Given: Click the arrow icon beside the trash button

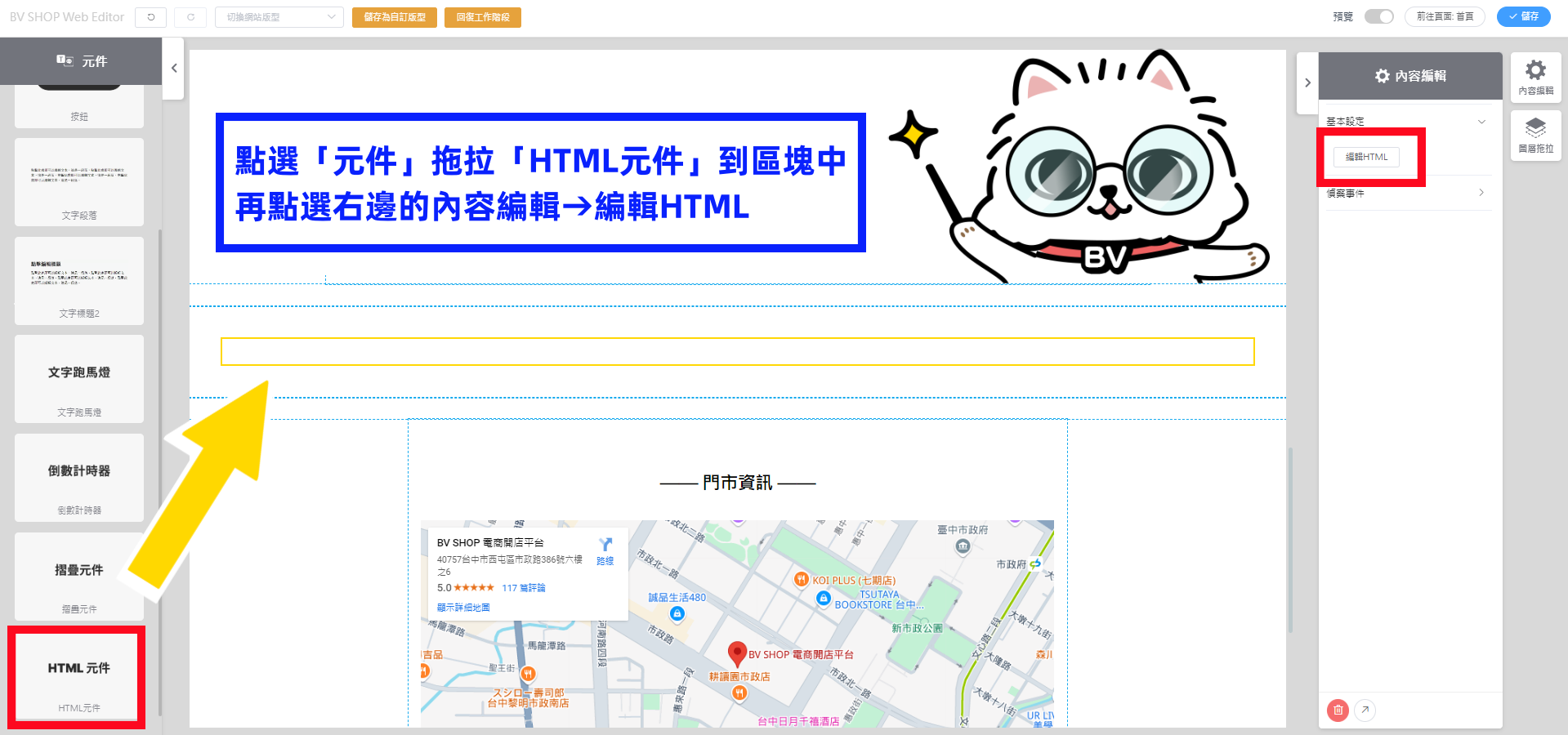Looking at the screenshot, I should (1365, 710).
